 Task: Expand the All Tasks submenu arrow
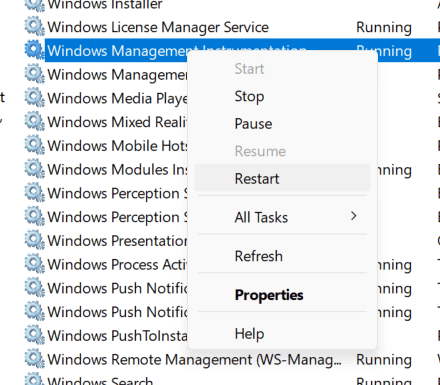(354, 216)
